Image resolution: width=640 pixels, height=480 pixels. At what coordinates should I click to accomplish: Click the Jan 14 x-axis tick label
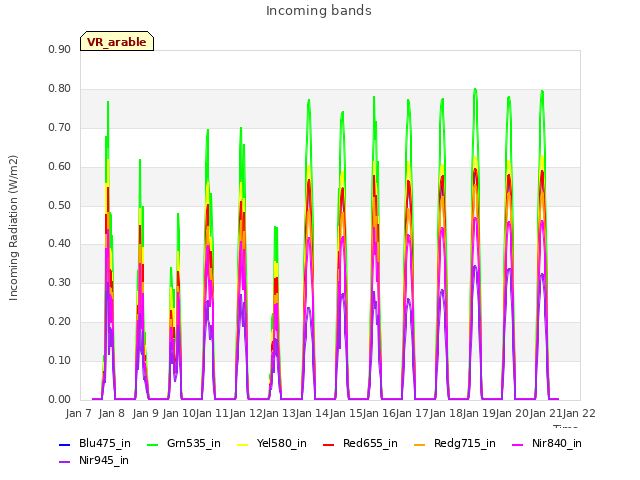pyautogui.click(x=313, y=413)
